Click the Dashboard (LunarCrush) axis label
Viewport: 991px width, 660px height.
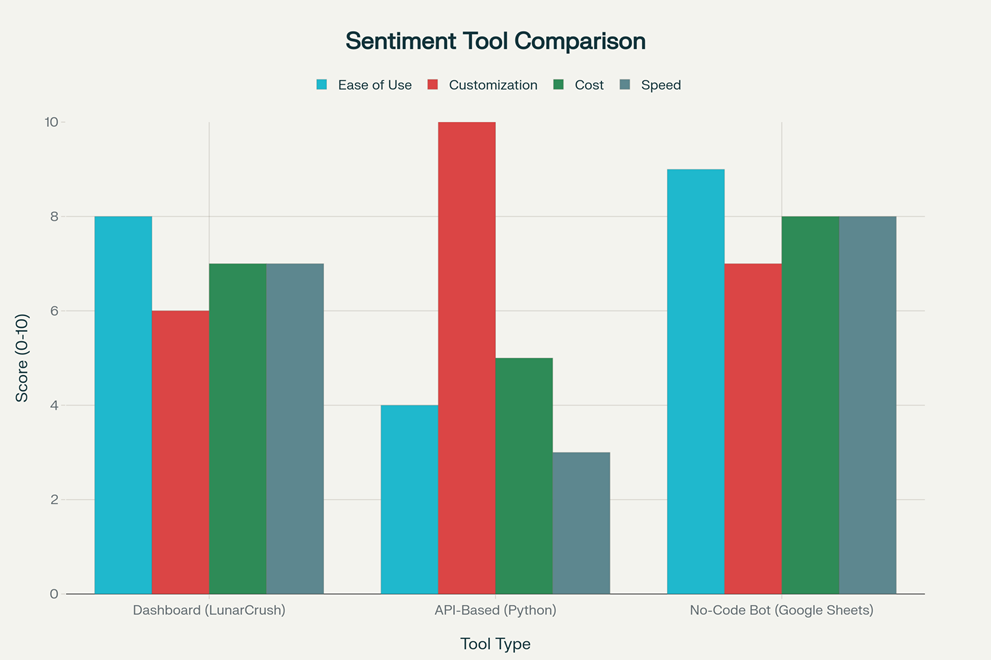209,610
